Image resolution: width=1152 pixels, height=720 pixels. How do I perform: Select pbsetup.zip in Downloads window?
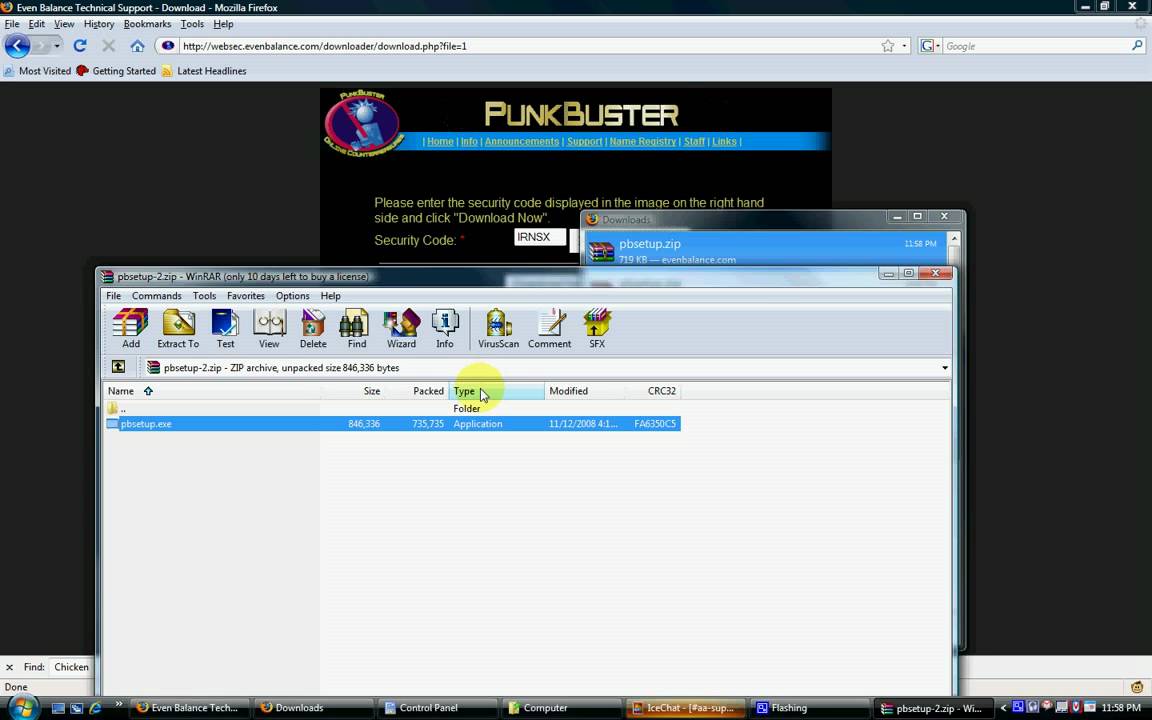(x=766, y=251)
